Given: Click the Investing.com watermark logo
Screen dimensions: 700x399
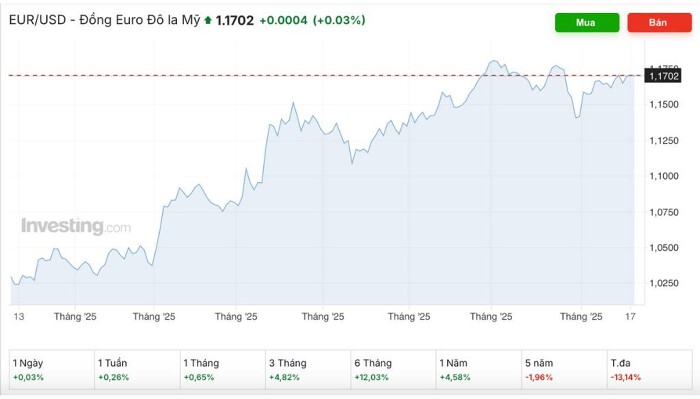Looking at the screenshot, I should [76, 226].
